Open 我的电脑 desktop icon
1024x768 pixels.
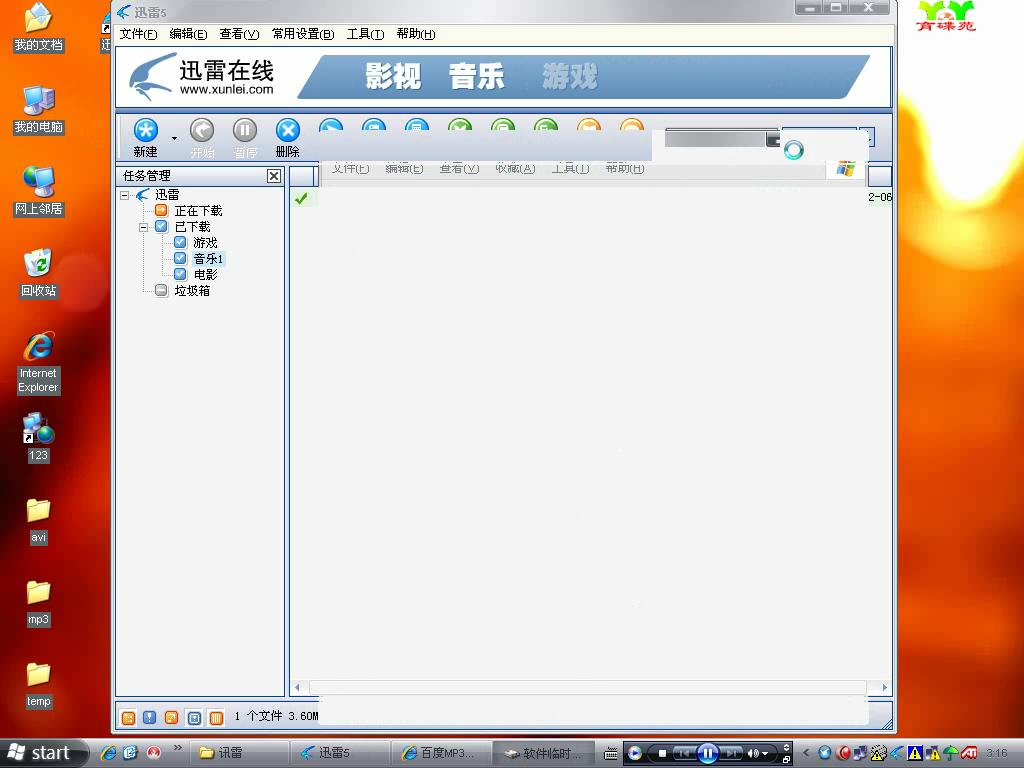coord(39,110)
